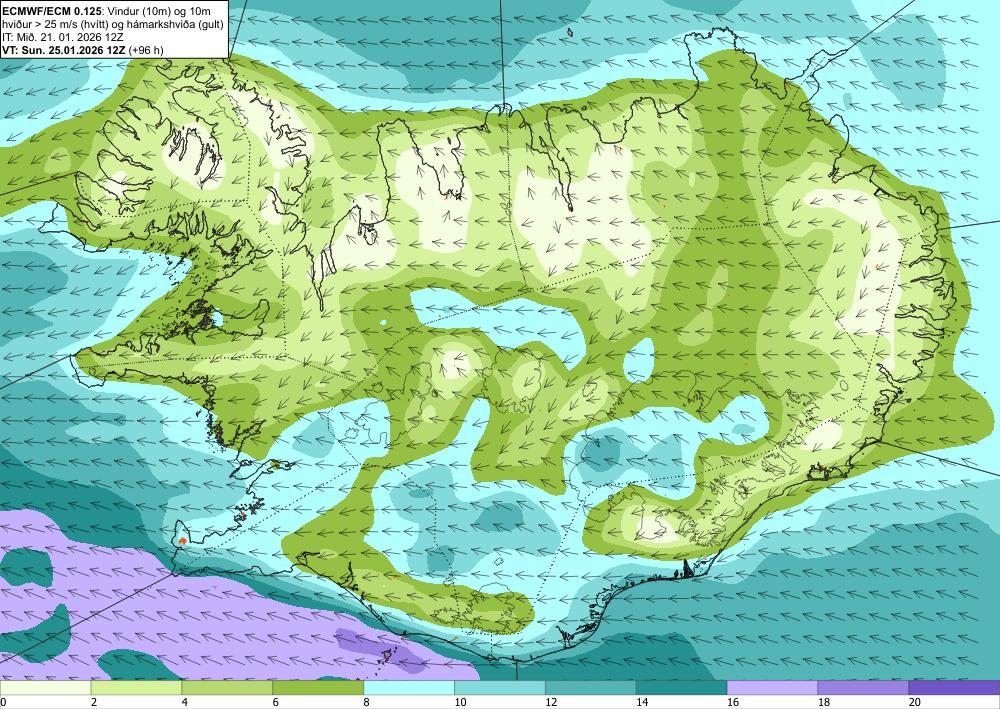The width and height of the screenshot is (1000, 709).
Task: Click the palest cream 0–2 legend swatch
Action: tap(45, 688)
